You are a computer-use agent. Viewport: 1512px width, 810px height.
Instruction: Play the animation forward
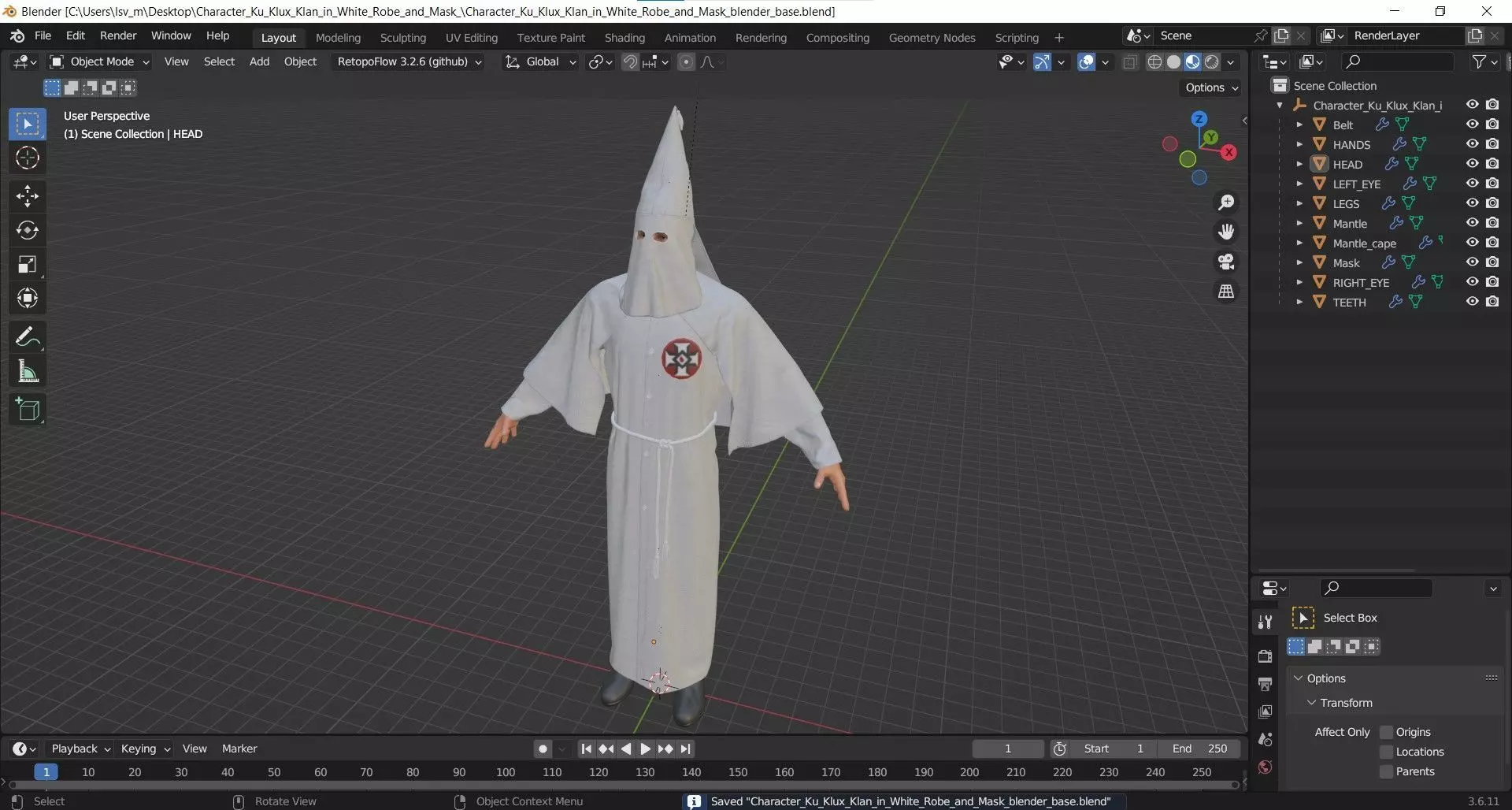[645, 749]
